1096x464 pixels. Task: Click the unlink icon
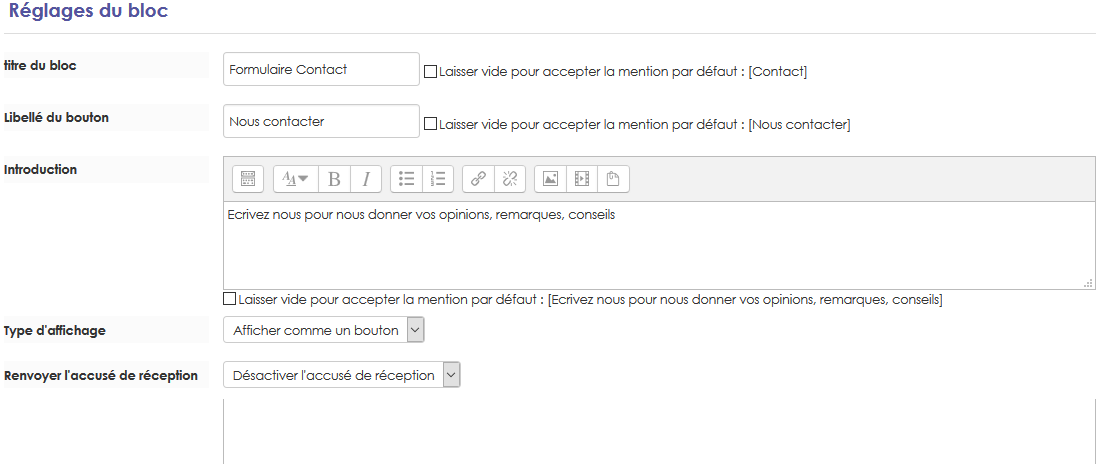point(509,179)
